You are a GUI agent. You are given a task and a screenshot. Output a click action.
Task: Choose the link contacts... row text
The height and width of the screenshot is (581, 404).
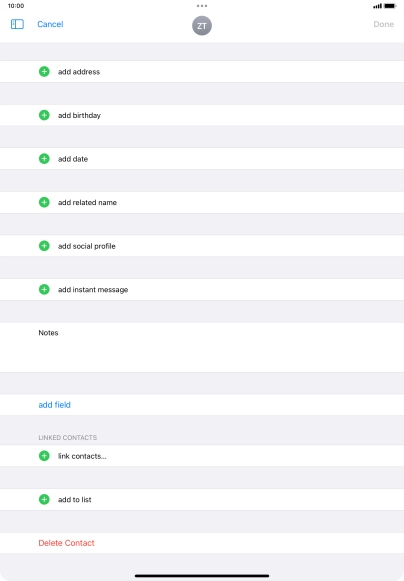point(82,456)
